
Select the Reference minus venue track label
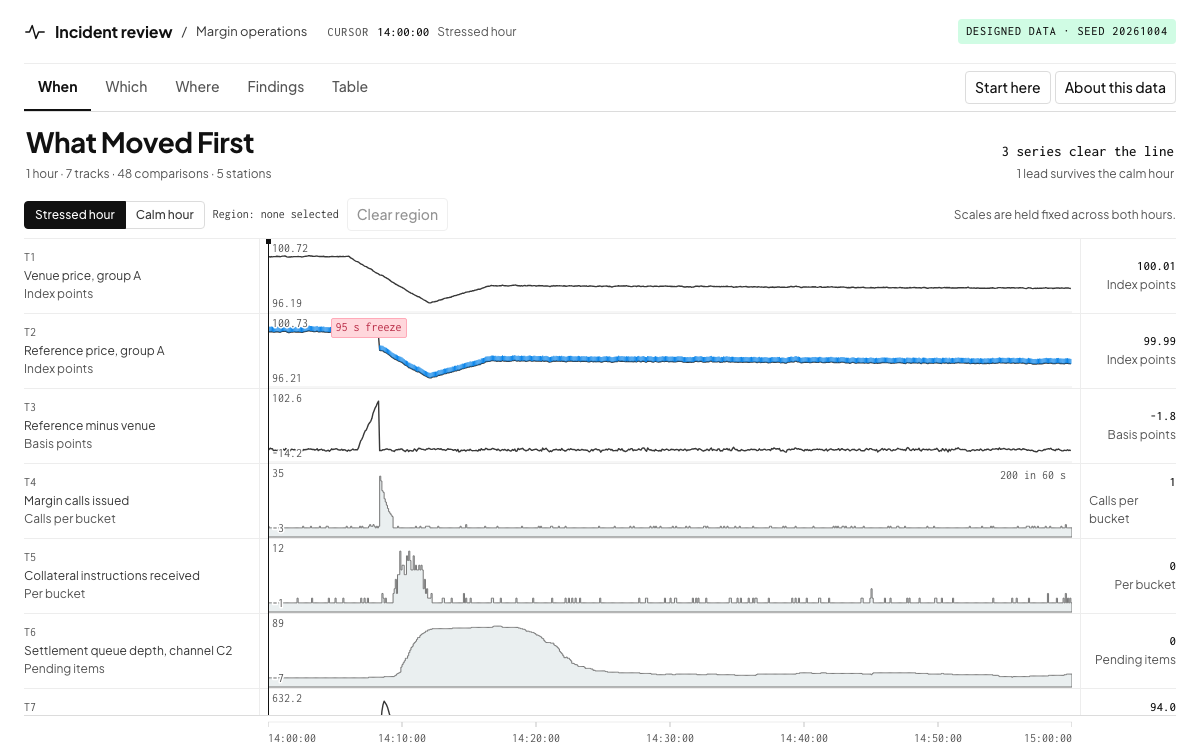90,425
